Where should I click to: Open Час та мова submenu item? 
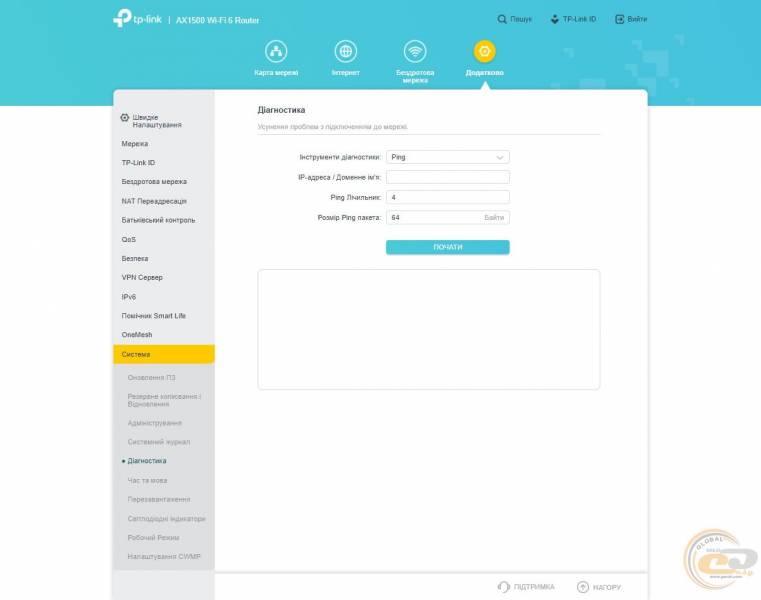click(147, 480)
